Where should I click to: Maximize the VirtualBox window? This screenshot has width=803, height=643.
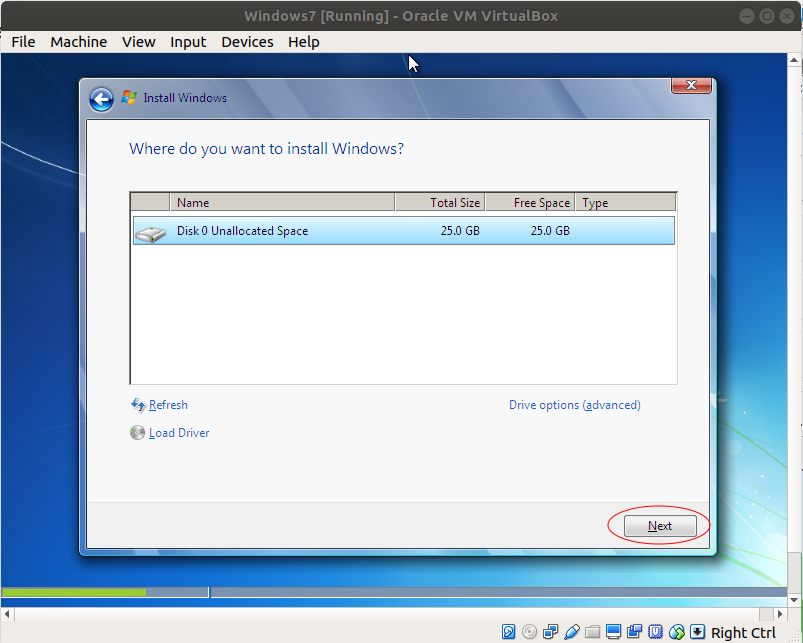pyautogui.click(x=767, y=16)
